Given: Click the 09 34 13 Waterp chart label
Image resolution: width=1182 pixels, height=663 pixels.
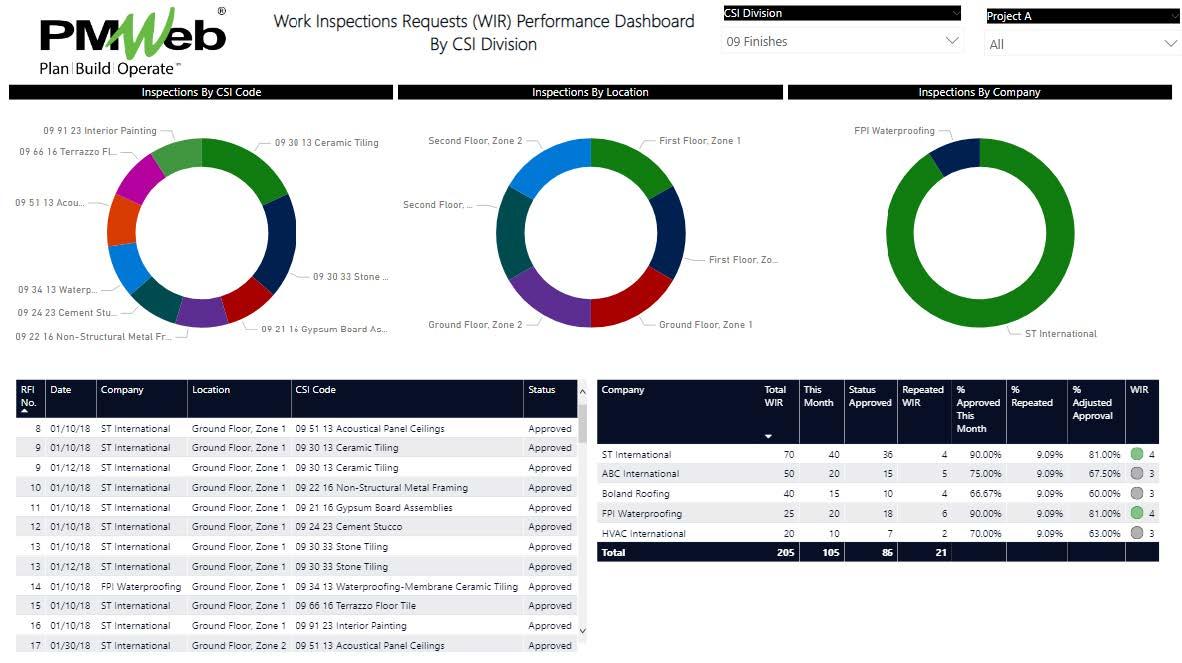Looking at the screenshot, I should (x=58, y=289).
